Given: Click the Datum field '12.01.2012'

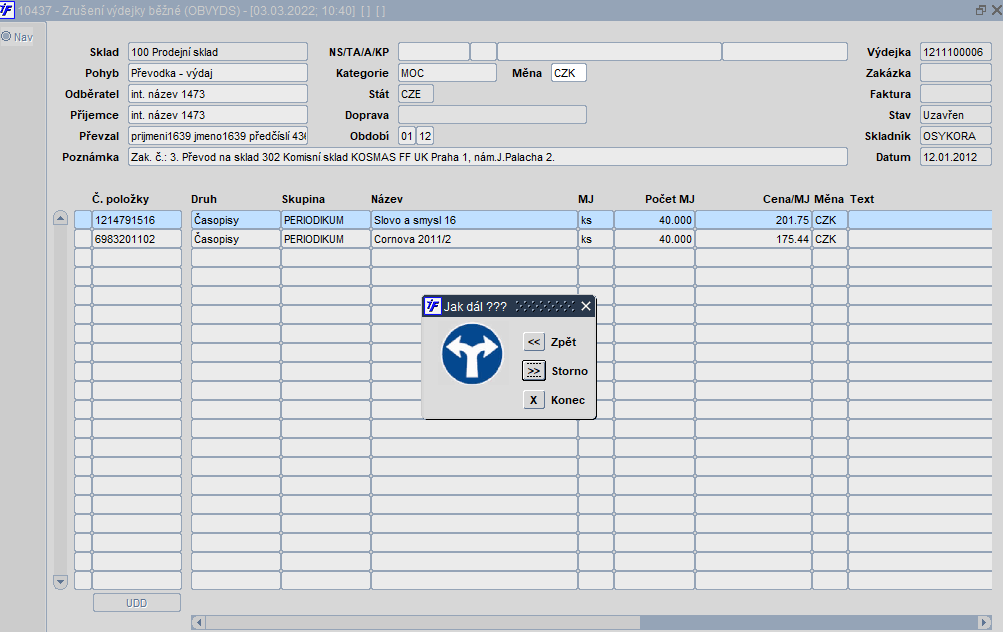Looking at the screenshot, I should (956, 157).
